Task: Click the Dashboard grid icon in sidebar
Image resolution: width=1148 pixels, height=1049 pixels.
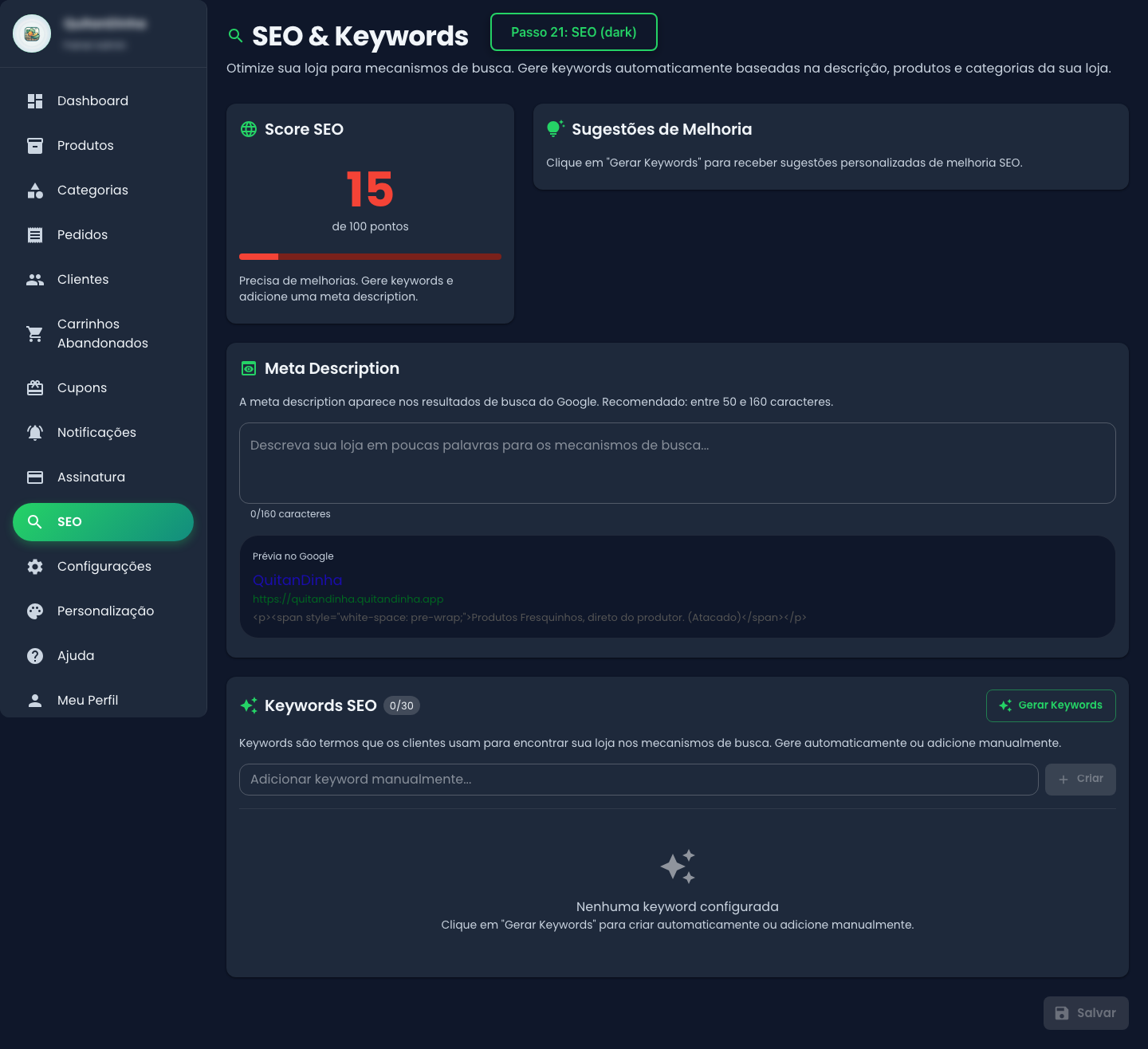Action: (35, 101)
